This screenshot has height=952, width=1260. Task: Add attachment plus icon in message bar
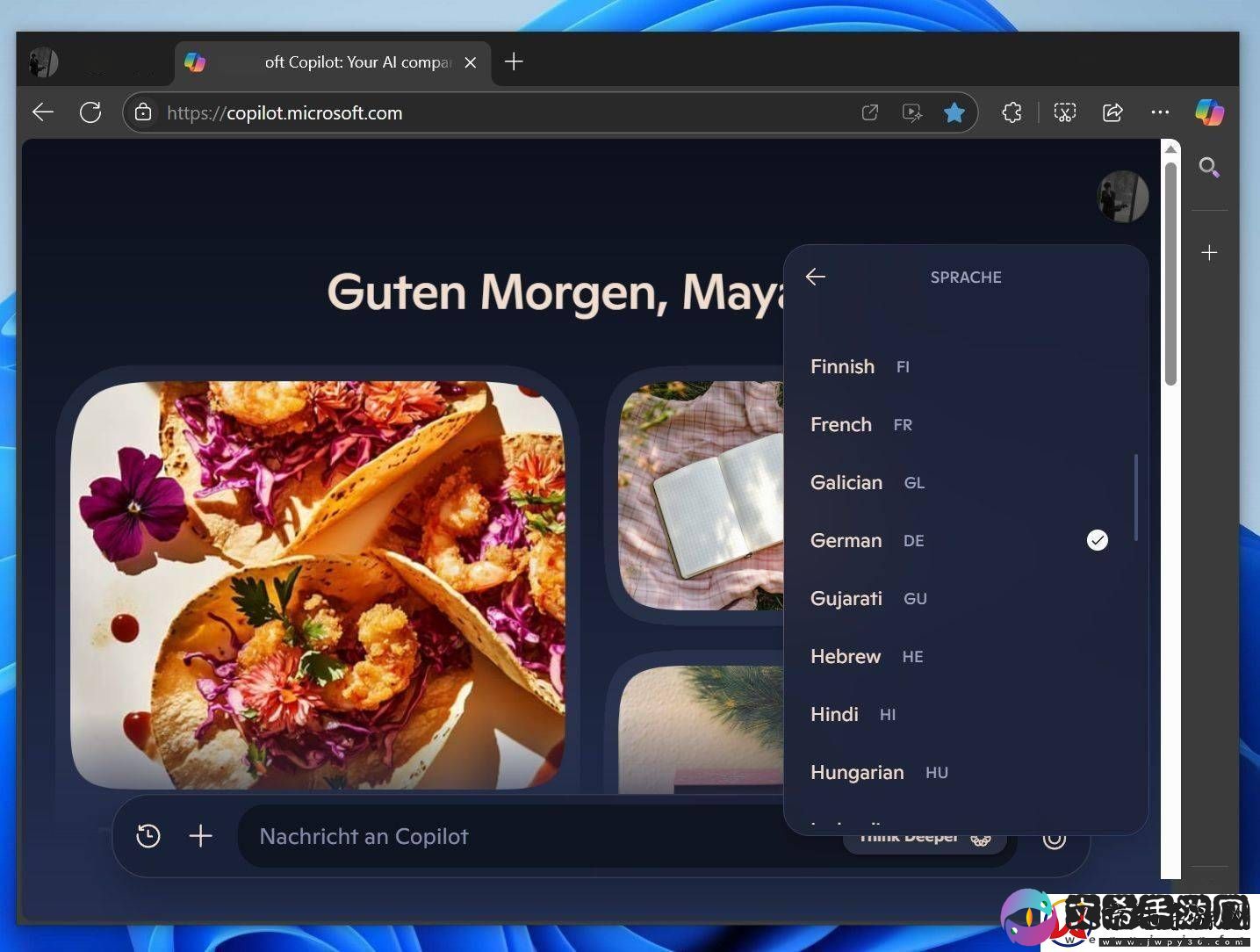coord(201,836)
